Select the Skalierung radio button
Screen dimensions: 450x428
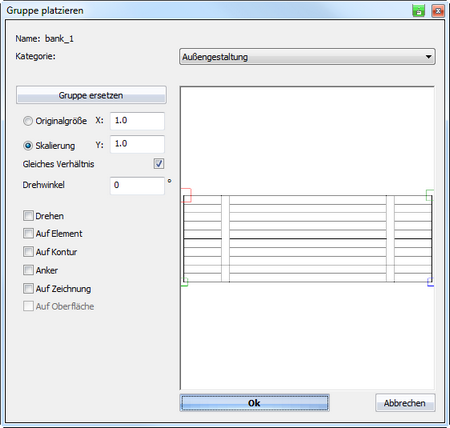coord(28,146)
